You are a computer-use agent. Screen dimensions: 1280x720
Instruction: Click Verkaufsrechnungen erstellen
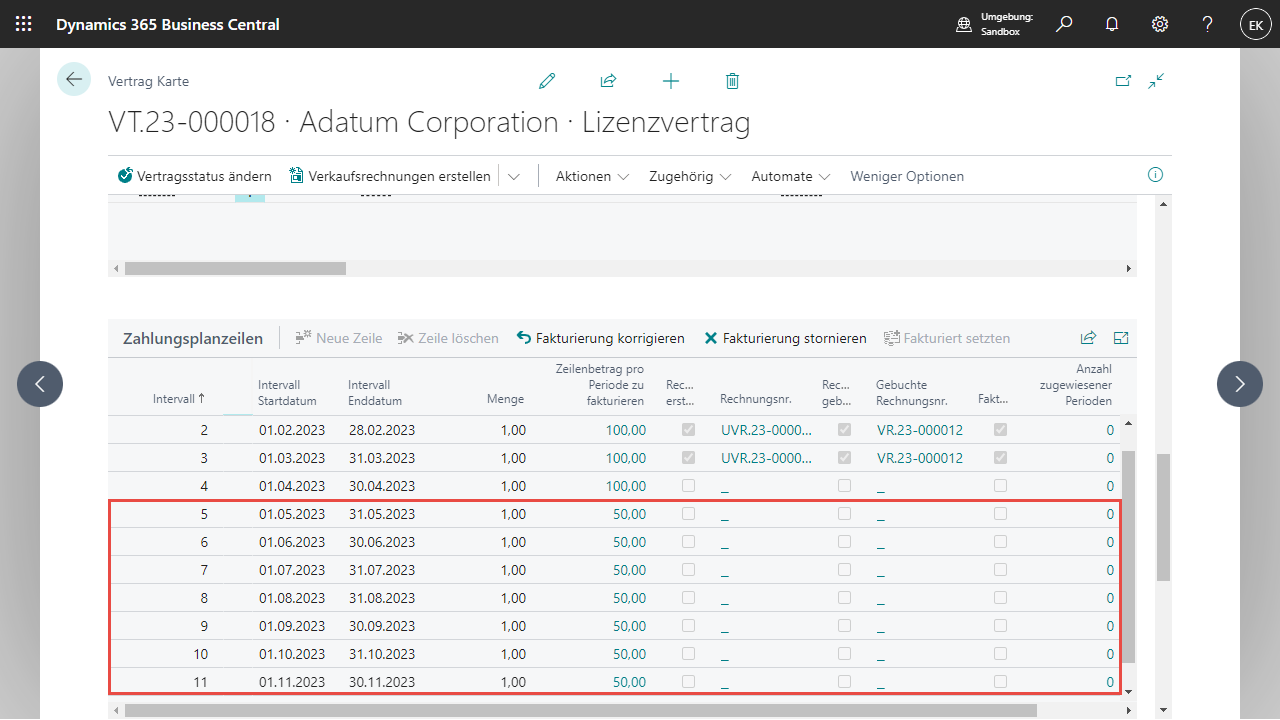[390, 176]
